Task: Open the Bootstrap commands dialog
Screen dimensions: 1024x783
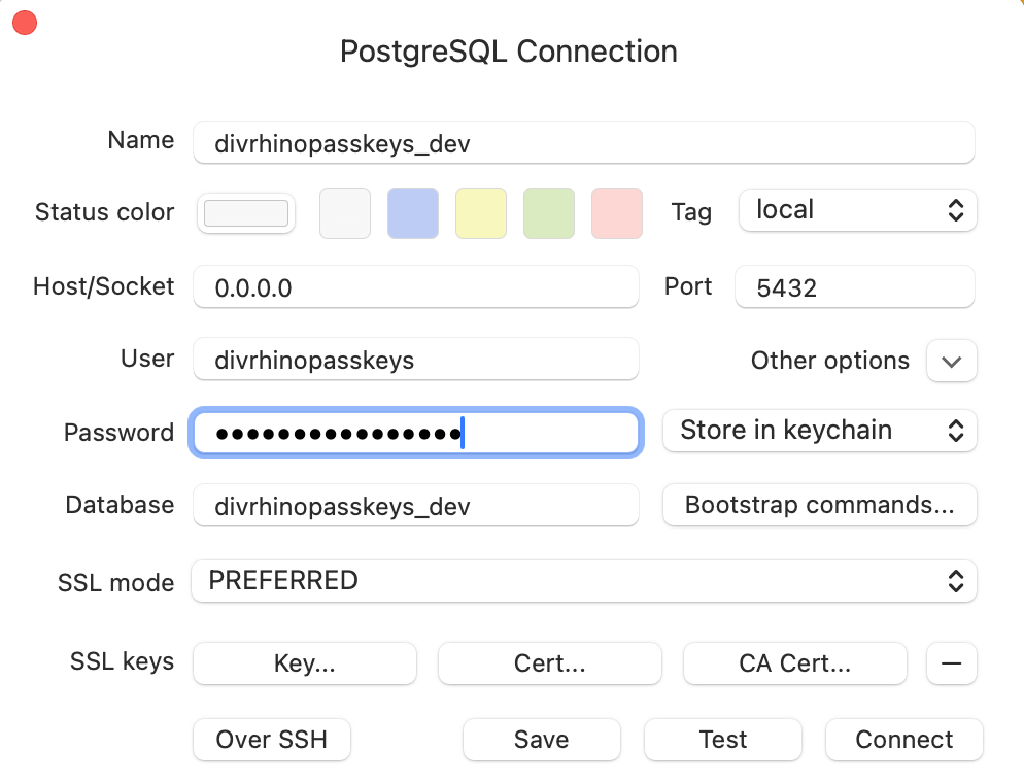Action: point(819,505)
